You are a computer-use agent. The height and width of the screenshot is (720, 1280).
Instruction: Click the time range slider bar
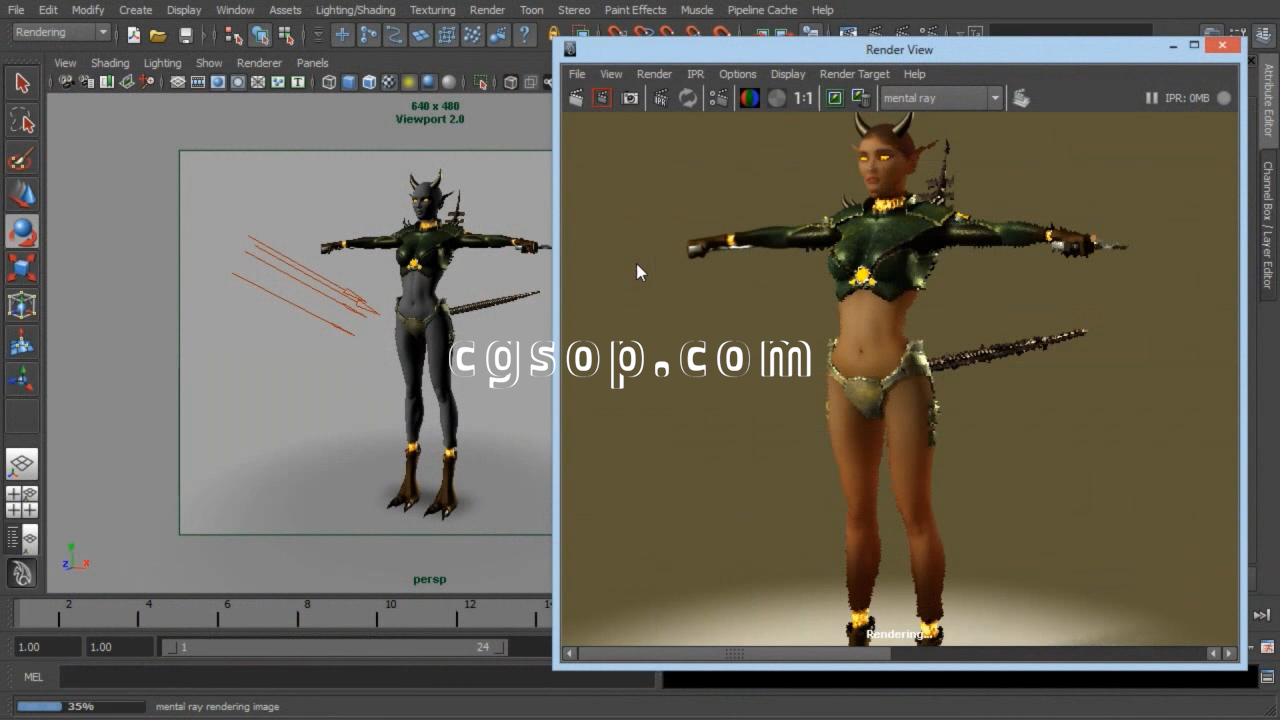tap(335, 647)
